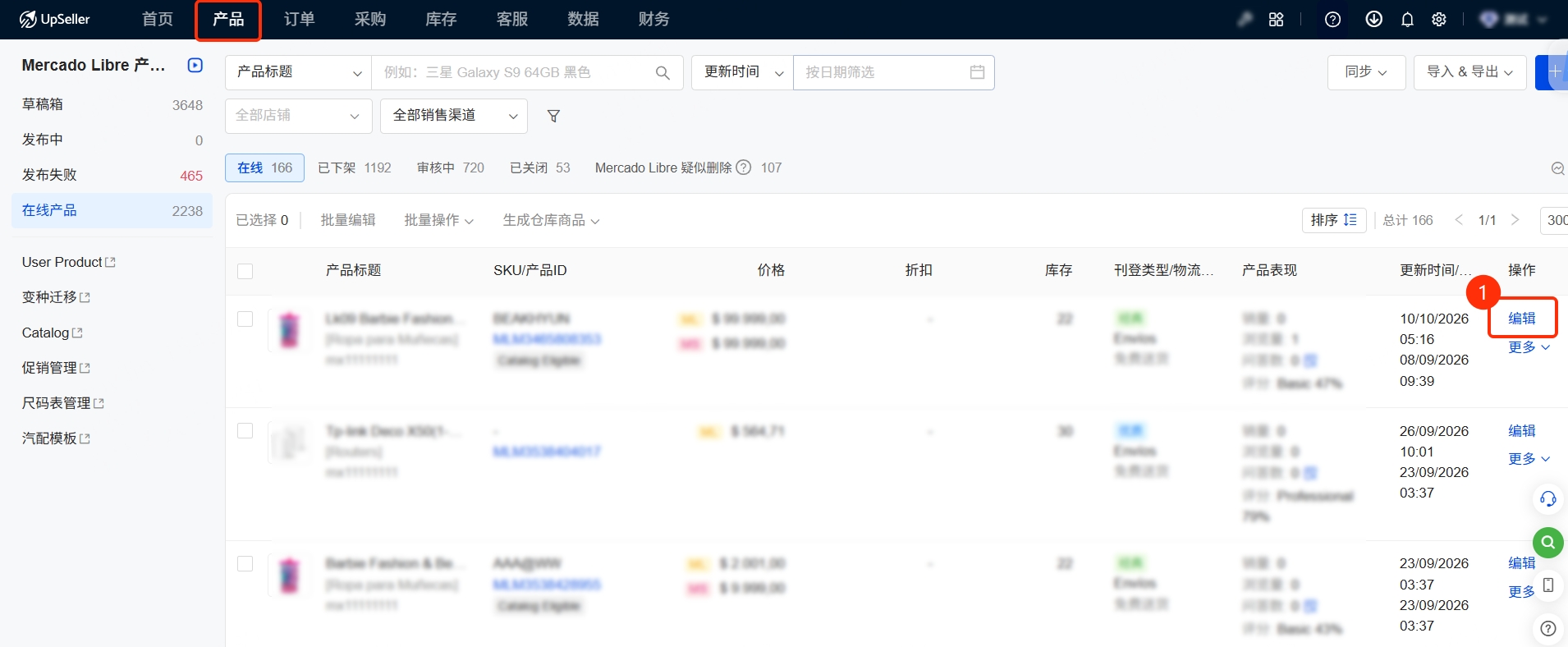Open 促销管理 external link in sidebar
1568x647 pixels.
pyautogui.click(x=56, y=368)
